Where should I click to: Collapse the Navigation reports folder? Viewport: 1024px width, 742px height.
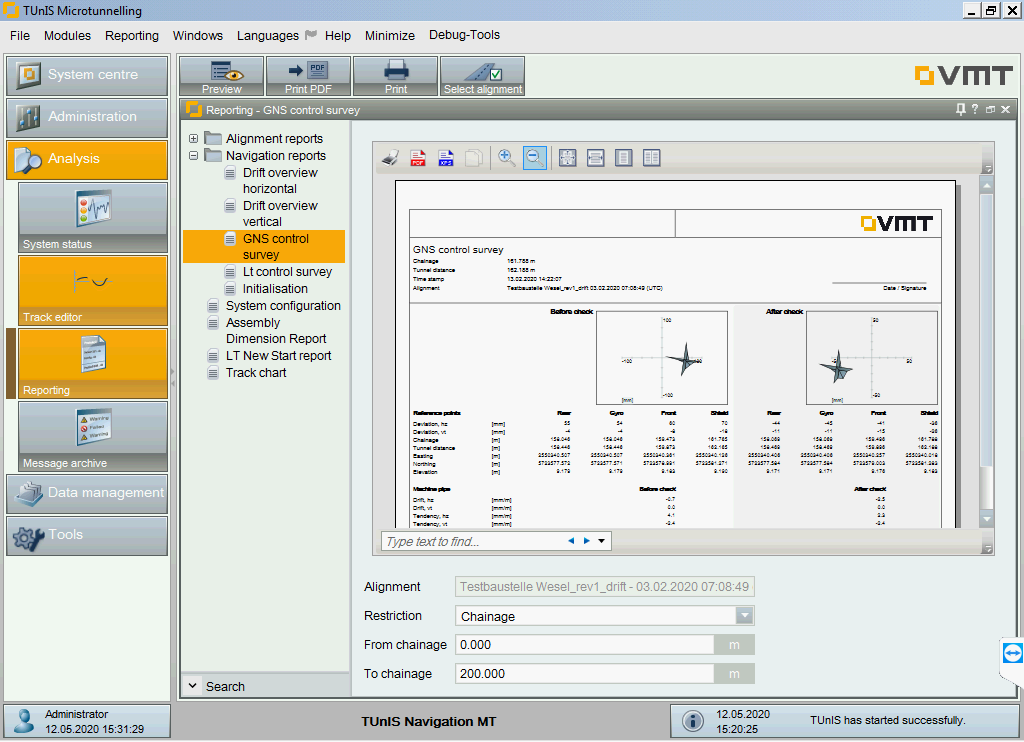click(193, 155)
